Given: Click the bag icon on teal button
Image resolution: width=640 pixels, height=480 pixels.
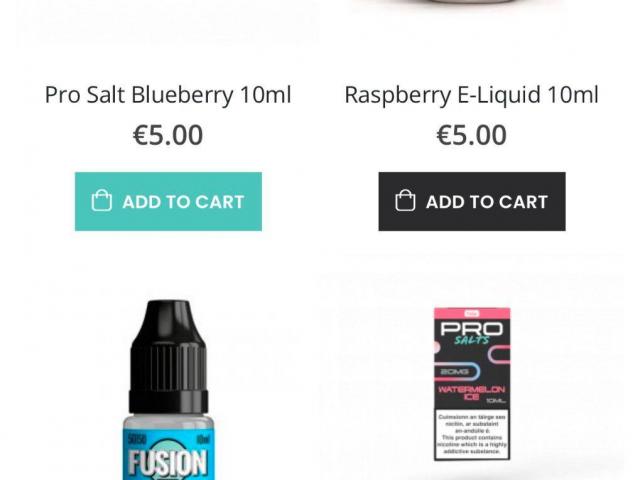Looking at the screenshot, I should tap(102, 200).
